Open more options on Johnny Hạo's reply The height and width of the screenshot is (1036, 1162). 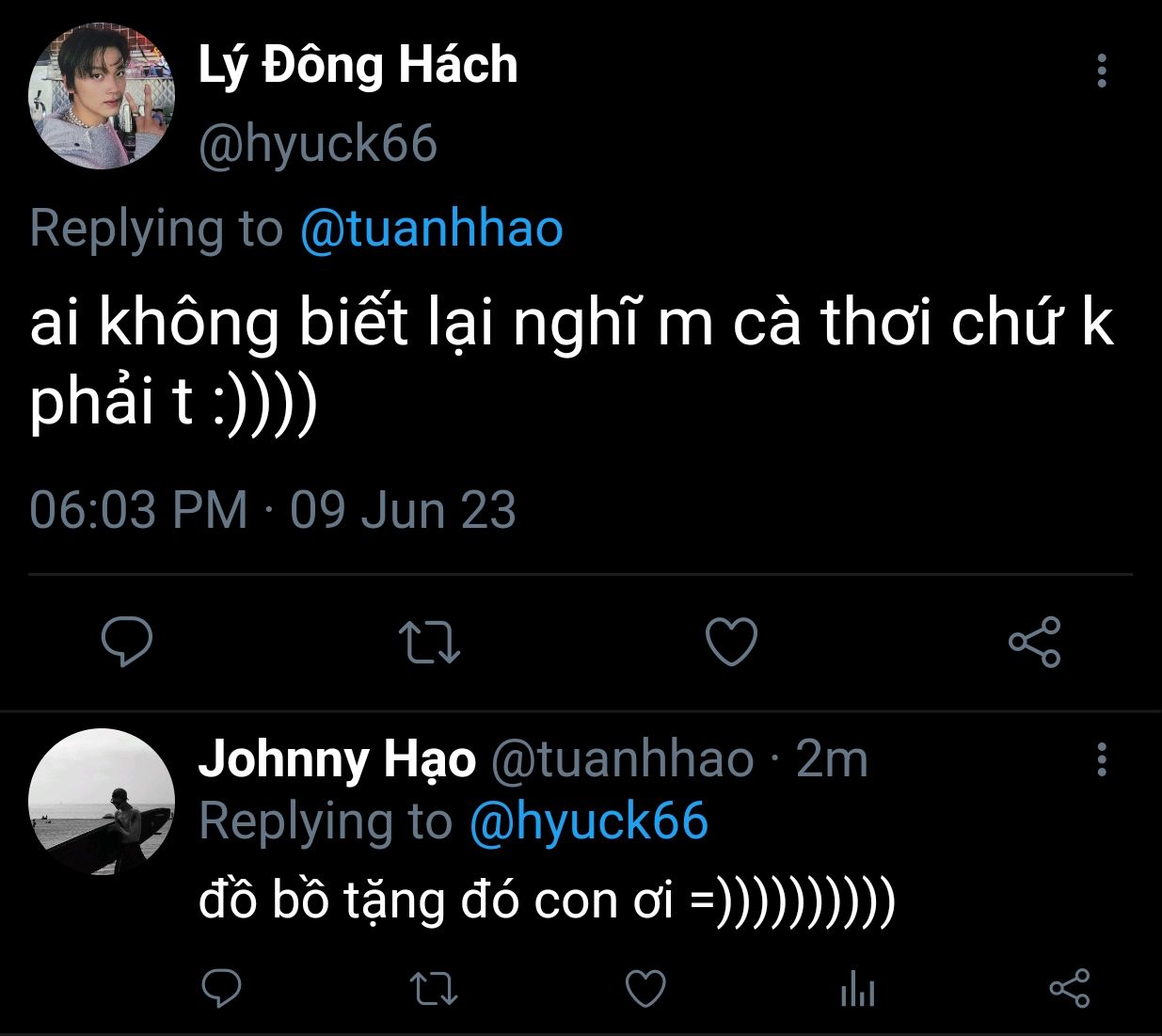(x=1102, y=759)
